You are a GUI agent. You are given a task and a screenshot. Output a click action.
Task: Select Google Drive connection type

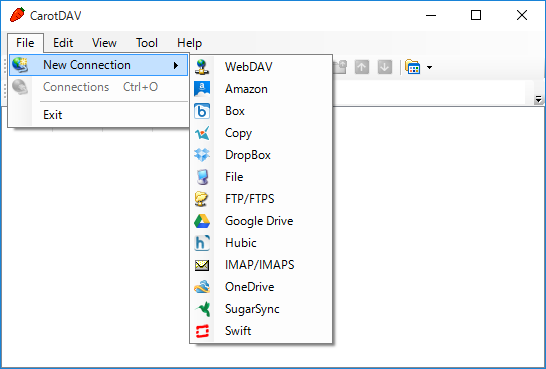[x=261, y=221]
